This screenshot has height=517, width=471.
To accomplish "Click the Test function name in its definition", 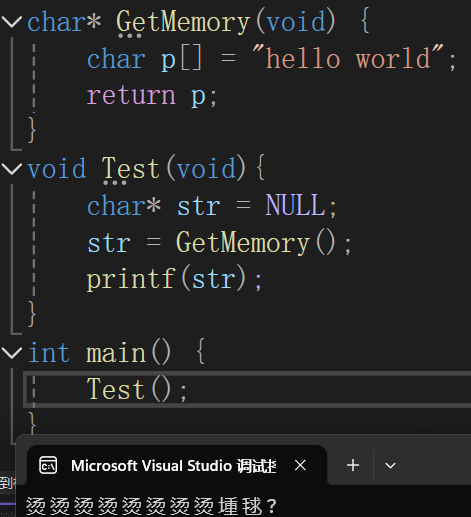I will tap(131, 169).
